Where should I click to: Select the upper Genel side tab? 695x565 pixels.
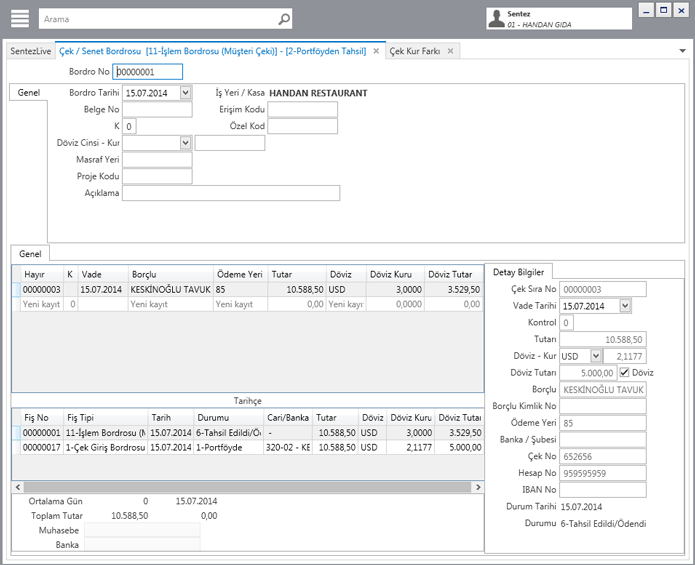29,93
